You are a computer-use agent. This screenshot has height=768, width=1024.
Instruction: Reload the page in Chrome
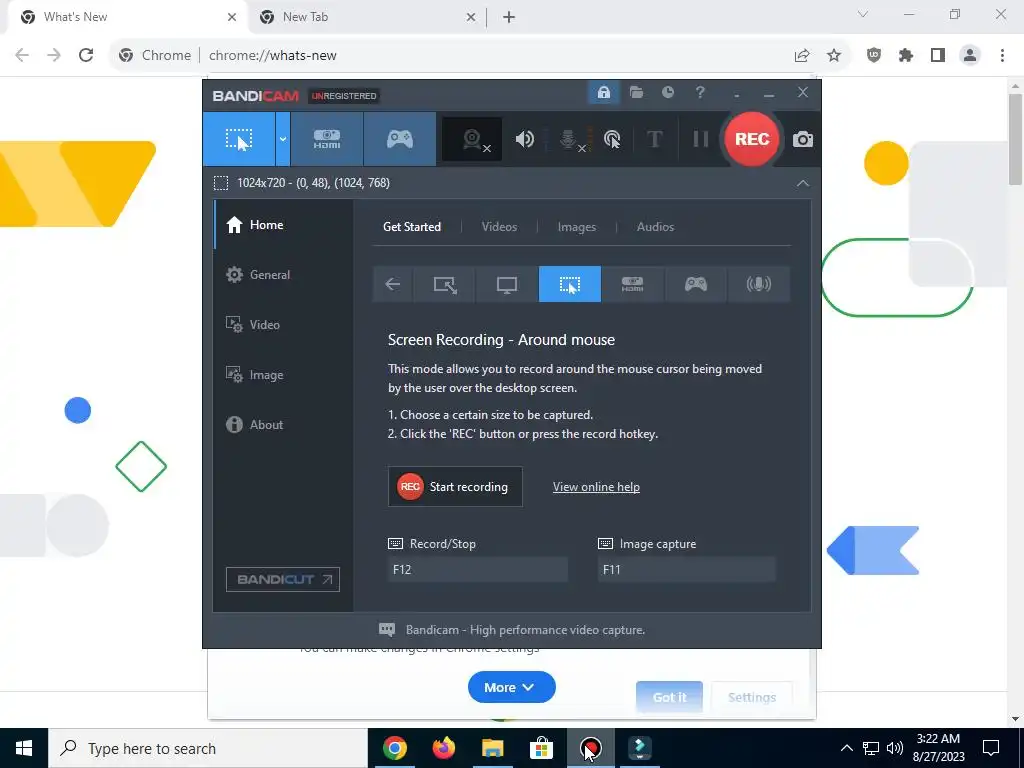pos(86,56)
